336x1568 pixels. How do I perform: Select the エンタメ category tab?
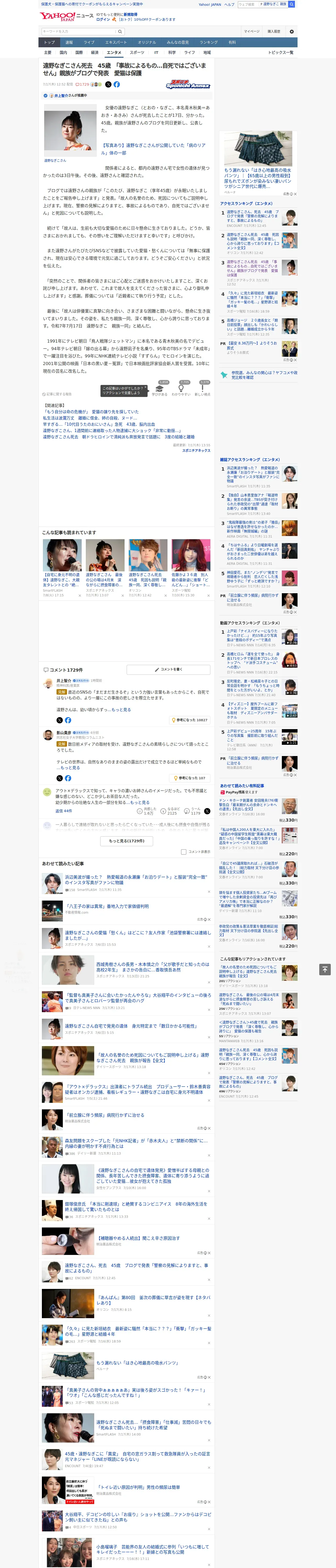(114, 52)
